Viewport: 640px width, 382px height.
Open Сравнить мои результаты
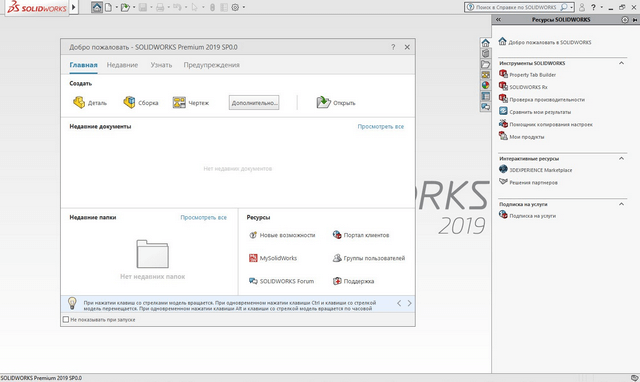(535, 112)
